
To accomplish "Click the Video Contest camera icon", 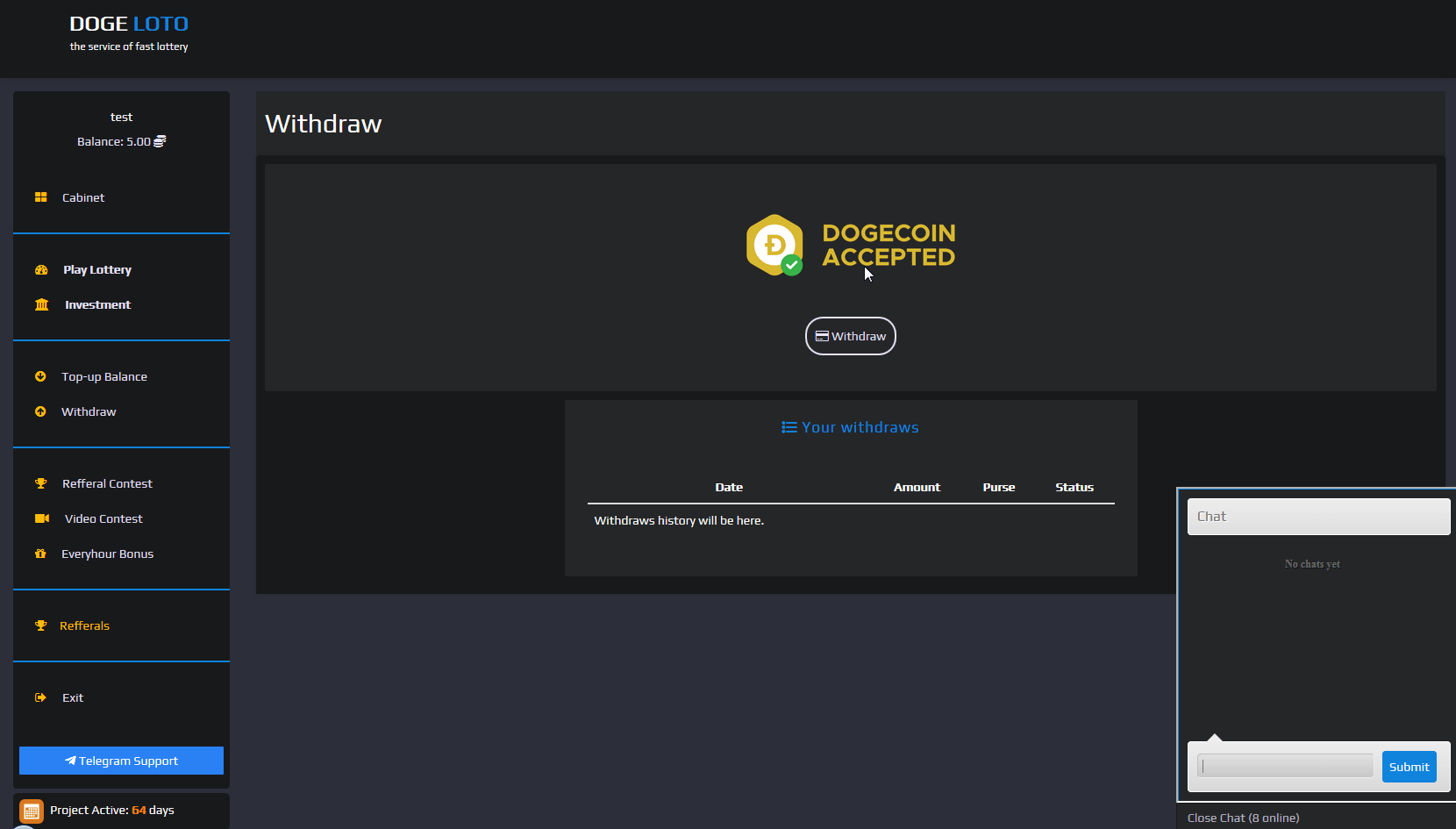I will click(x=41, y=518).
